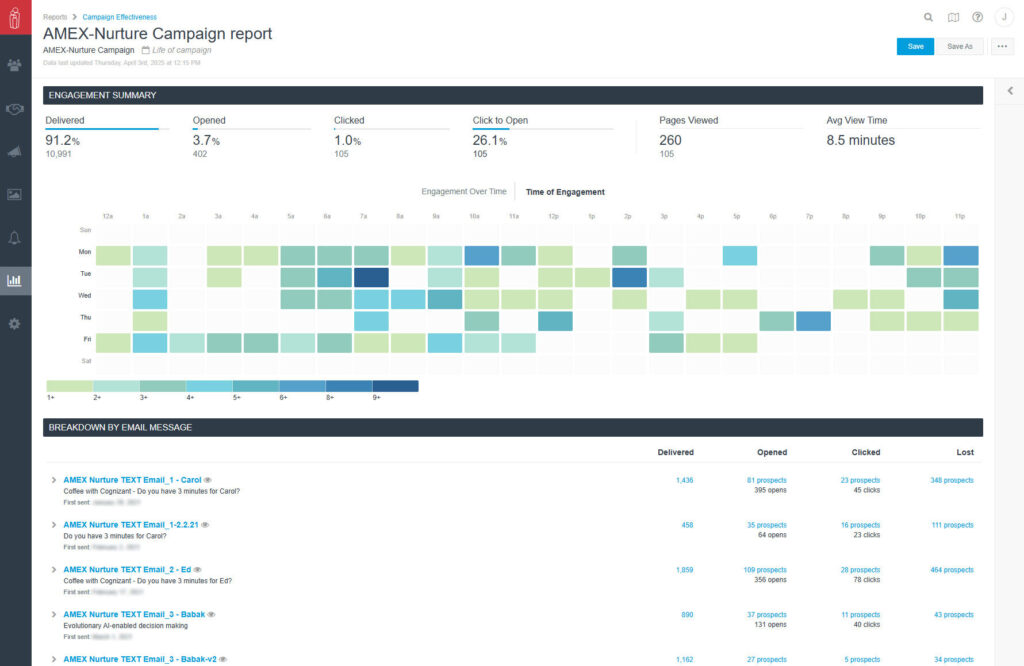This screenshot has width=1024, height=666.
Task: Select the Clicked 1.0% summary metric
Action: [391, 136]
